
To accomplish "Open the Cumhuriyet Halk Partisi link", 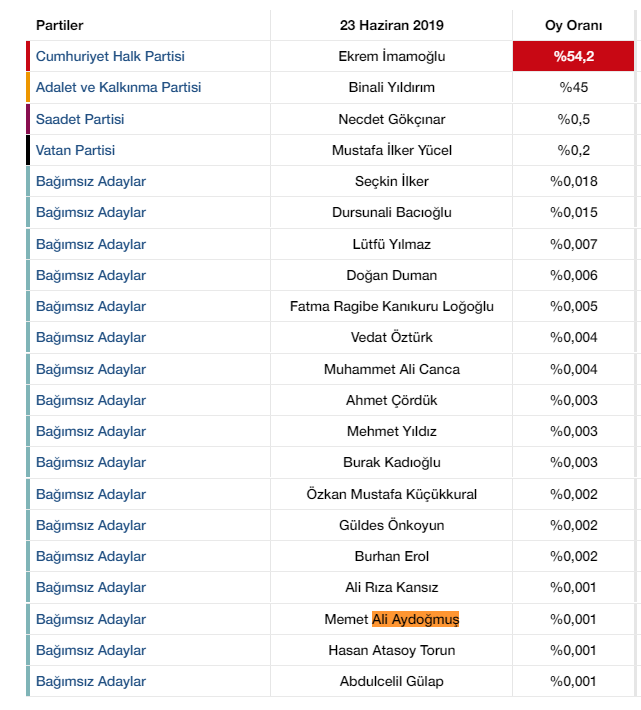I will 110,56.
